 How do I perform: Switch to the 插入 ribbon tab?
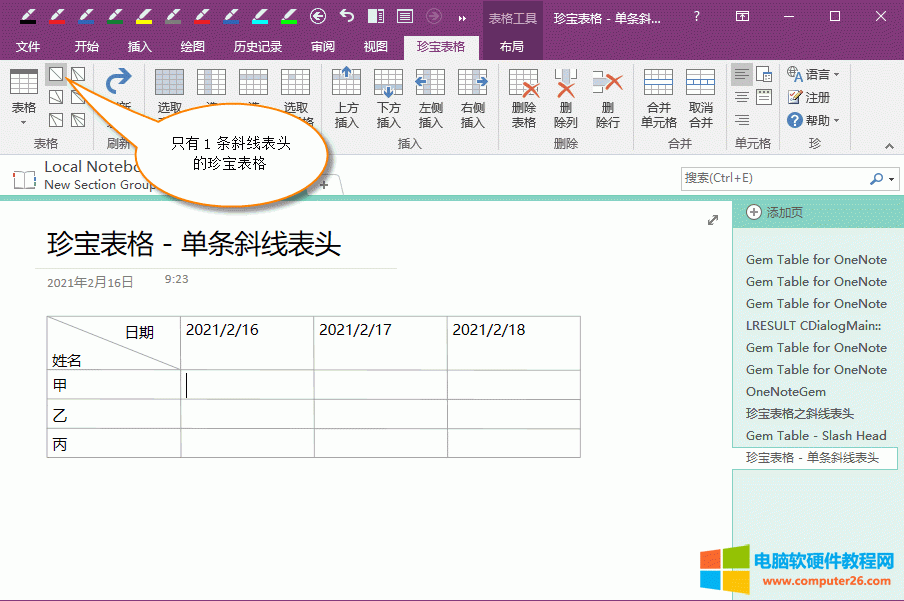(x=139, y=46)
